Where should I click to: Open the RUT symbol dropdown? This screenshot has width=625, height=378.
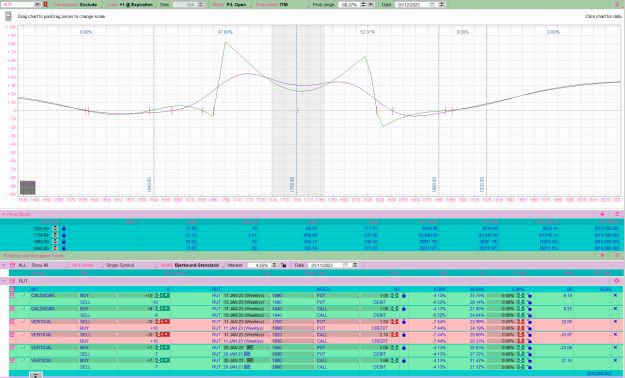(x=37, y=4)
